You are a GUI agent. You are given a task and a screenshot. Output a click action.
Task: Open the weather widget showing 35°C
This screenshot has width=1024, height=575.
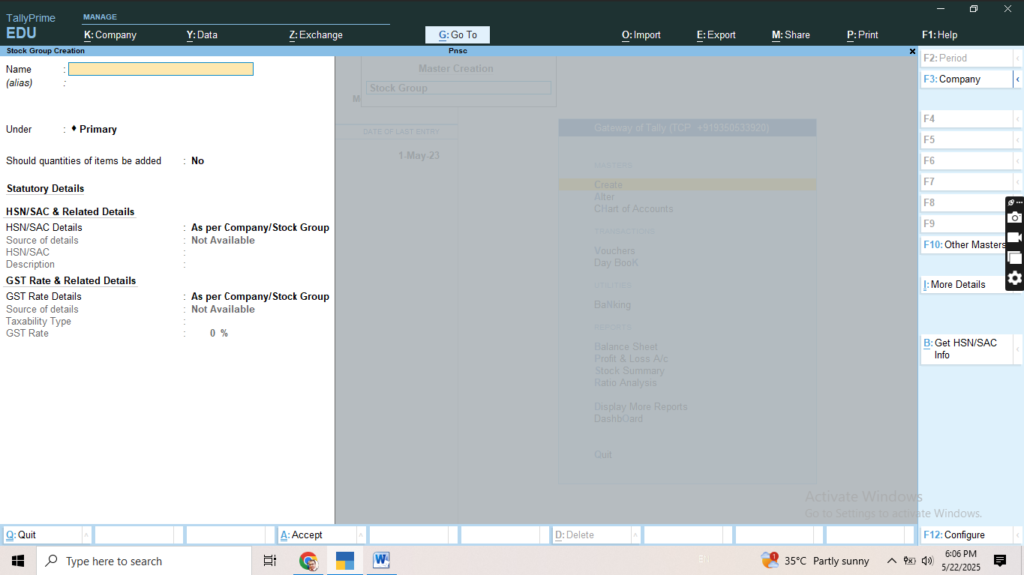click(815, 561)
